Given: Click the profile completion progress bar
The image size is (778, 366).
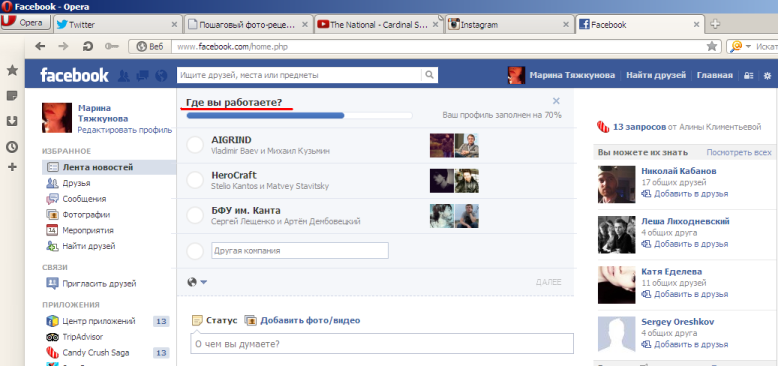Looking at the screenshot, I should point(299,116).
